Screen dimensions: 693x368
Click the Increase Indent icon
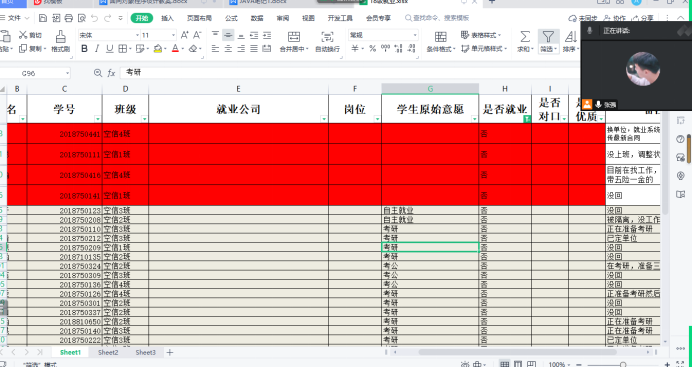click(x=267, y=35)
